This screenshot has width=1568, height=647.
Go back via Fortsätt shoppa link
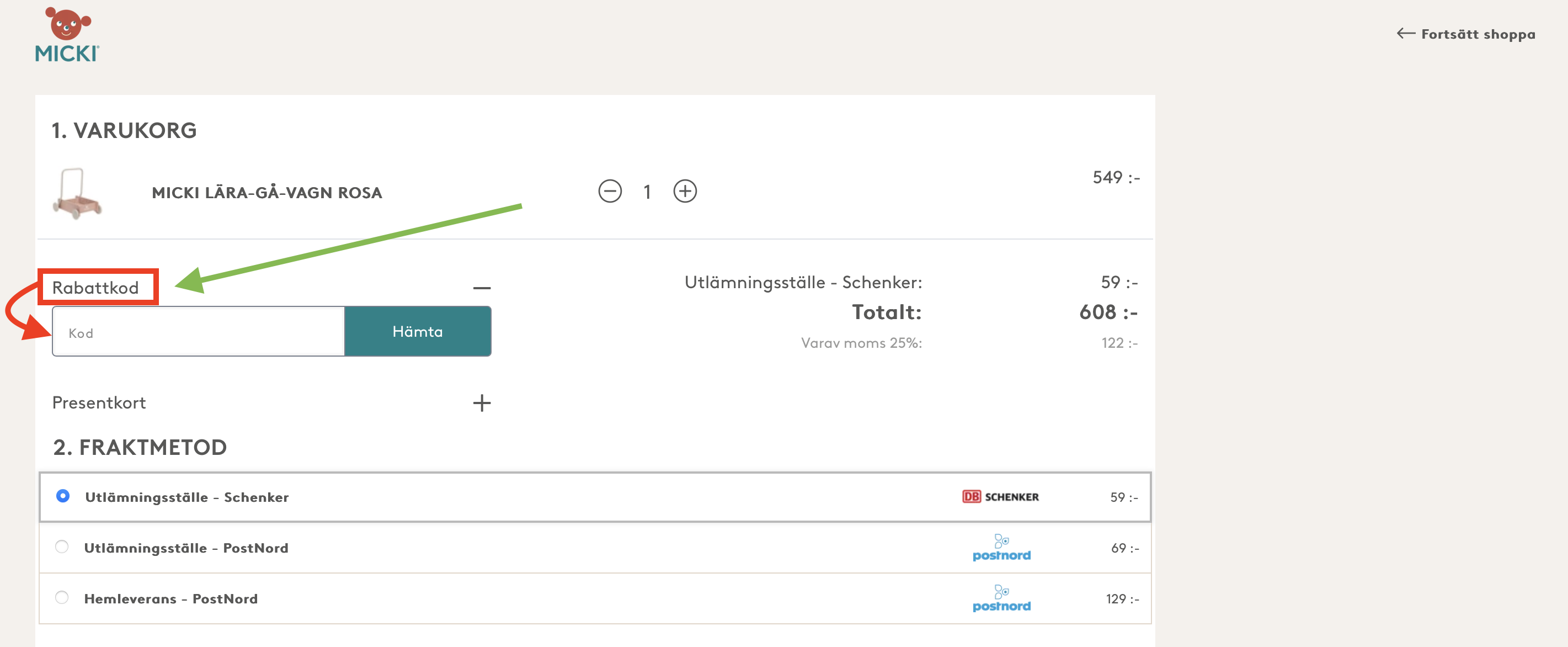(x=1465, y=34)
